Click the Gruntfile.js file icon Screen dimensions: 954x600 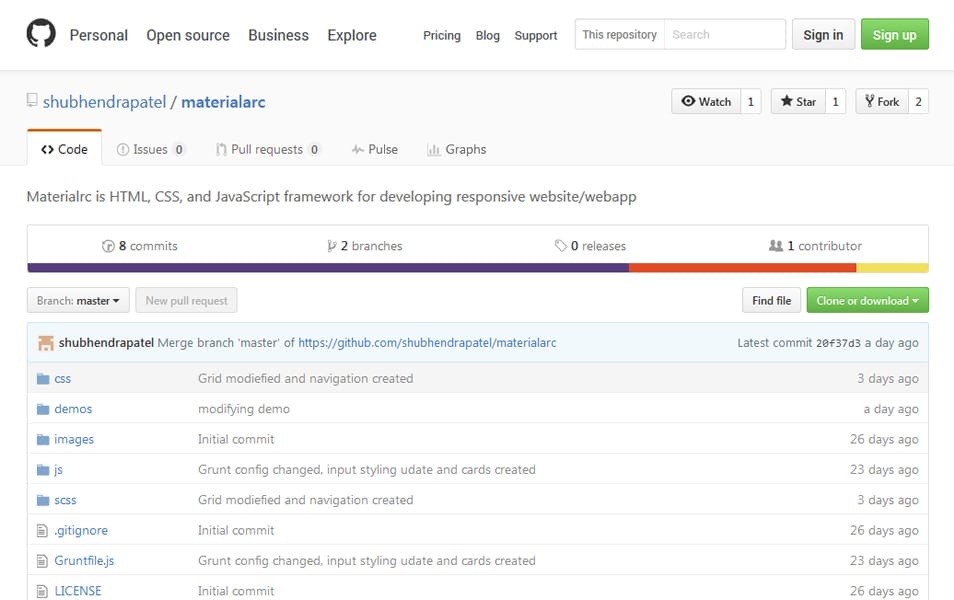(x=42, y=561)
